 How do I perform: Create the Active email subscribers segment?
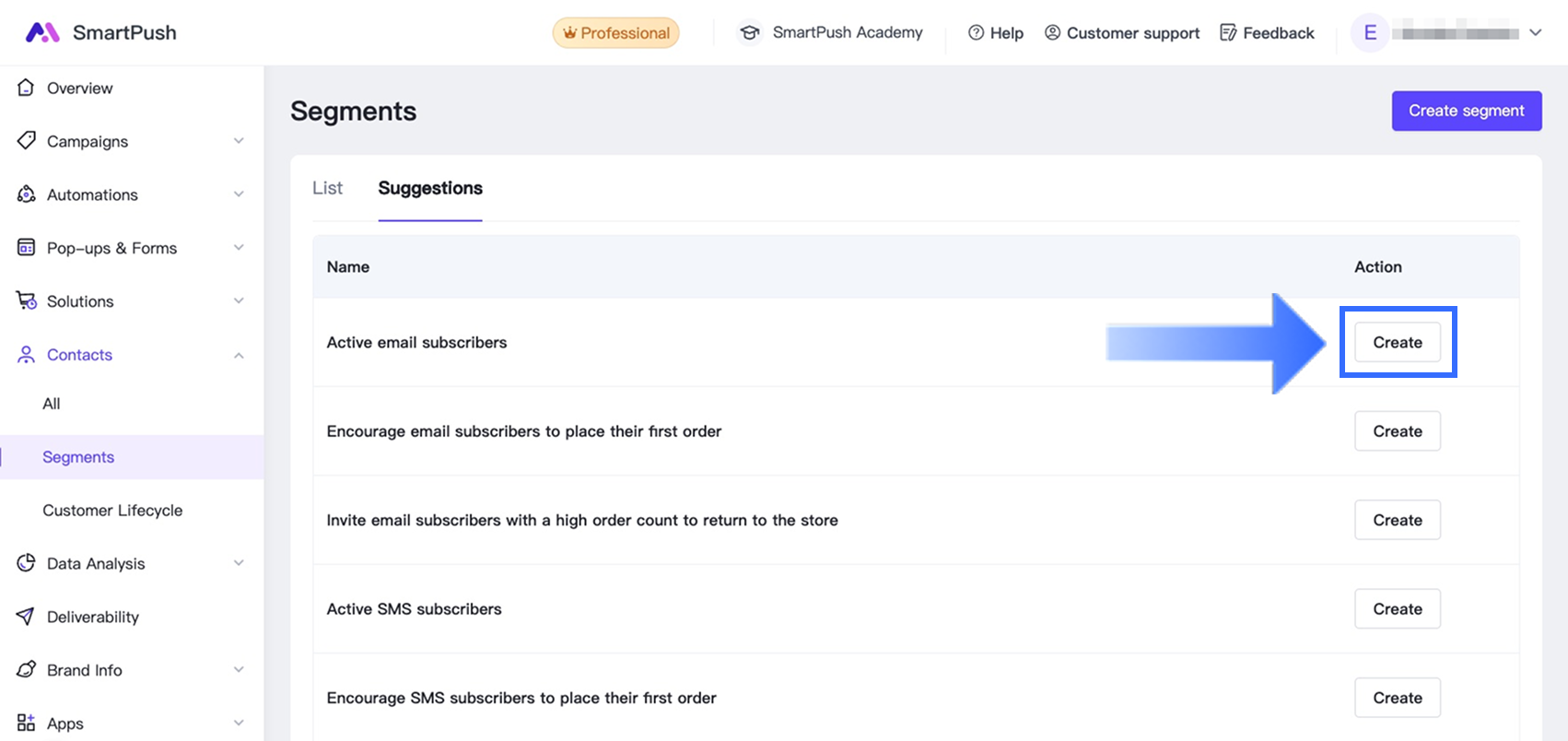[1397, 342]
